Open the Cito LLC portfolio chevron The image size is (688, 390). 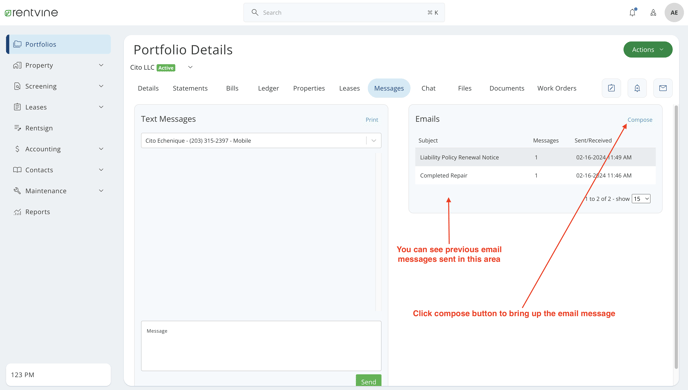click(190, 67)
